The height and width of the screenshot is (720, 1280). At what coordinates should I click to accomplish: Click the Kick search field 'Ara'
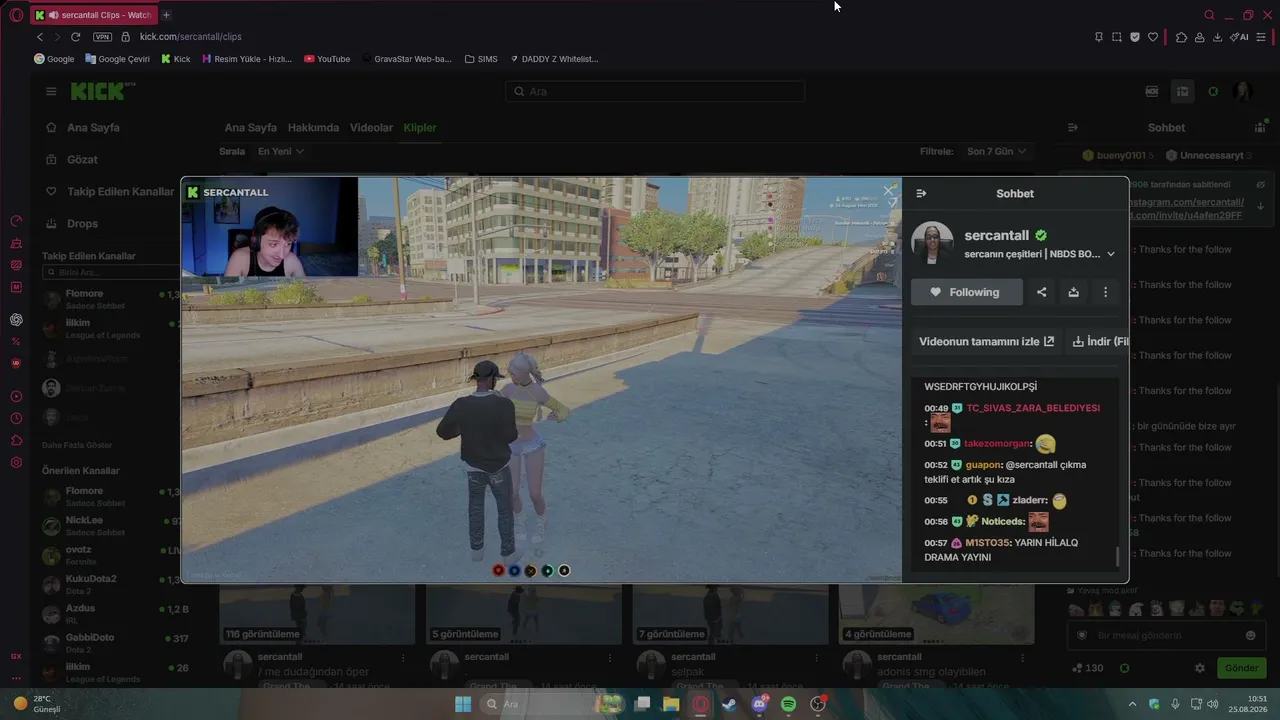point(655,91)
